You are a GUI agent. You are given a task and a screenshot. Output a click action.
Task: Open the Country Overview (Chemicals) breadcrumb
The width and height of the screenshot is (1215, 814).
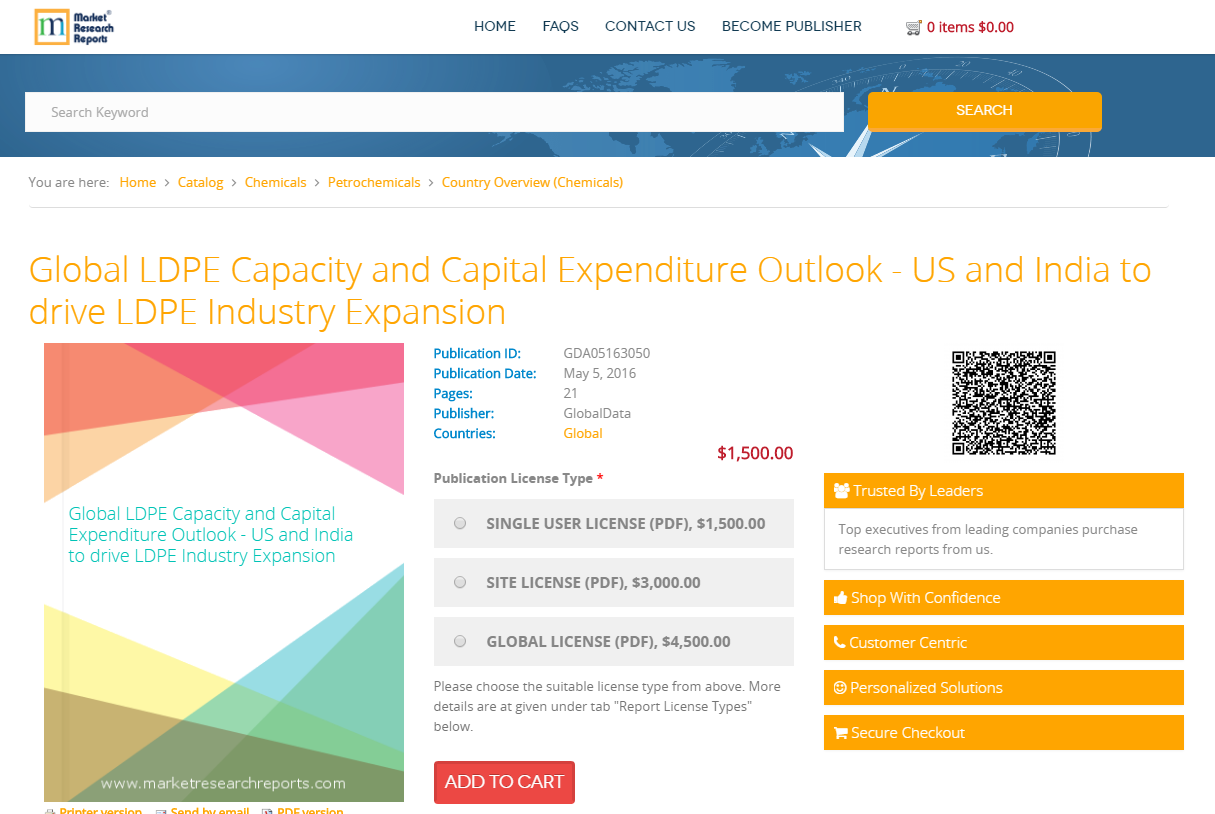coord(532,182)
